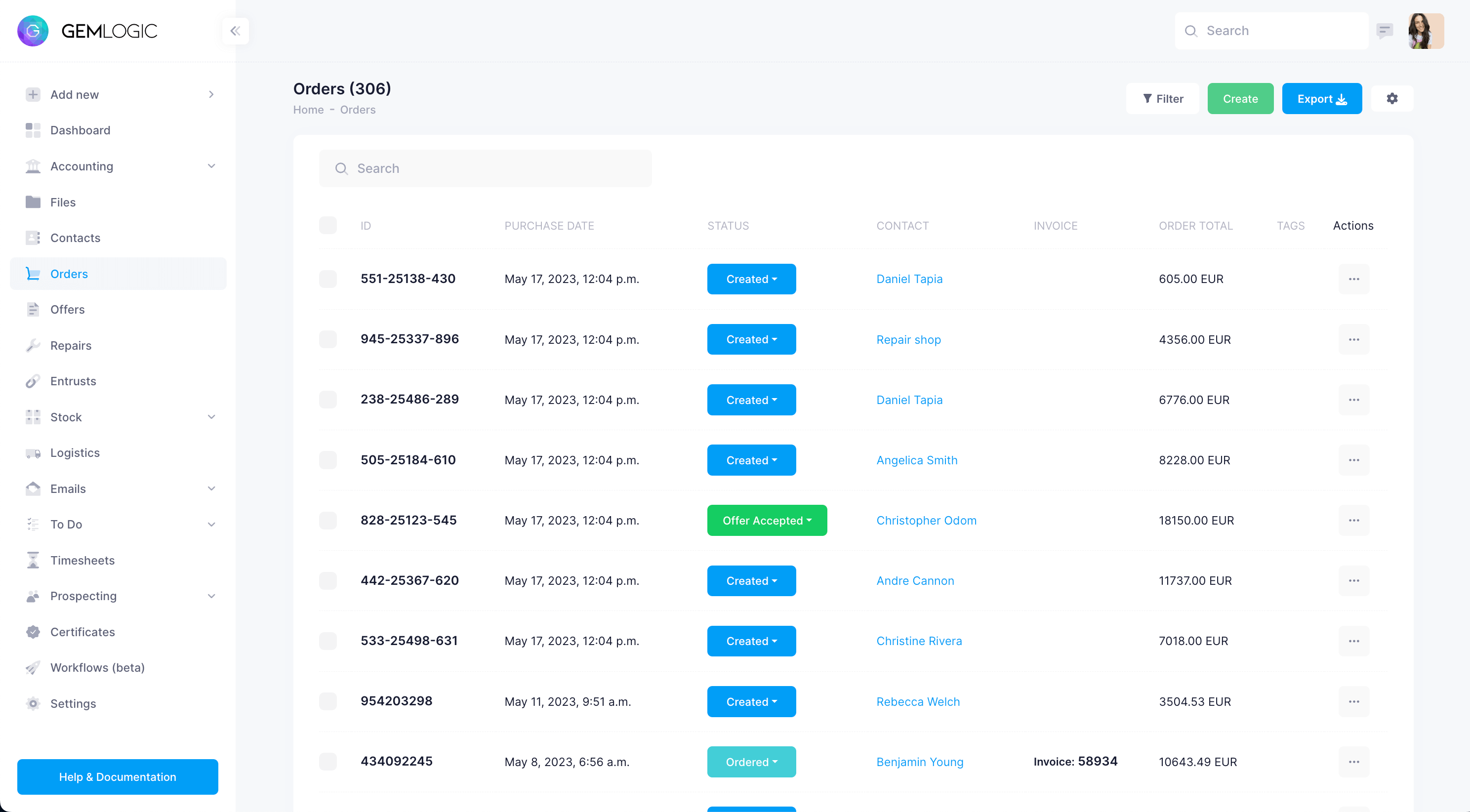Select checkbox for order 533-25498-631
This screenshot has width=1470, height=812.
tap(327, 641)
